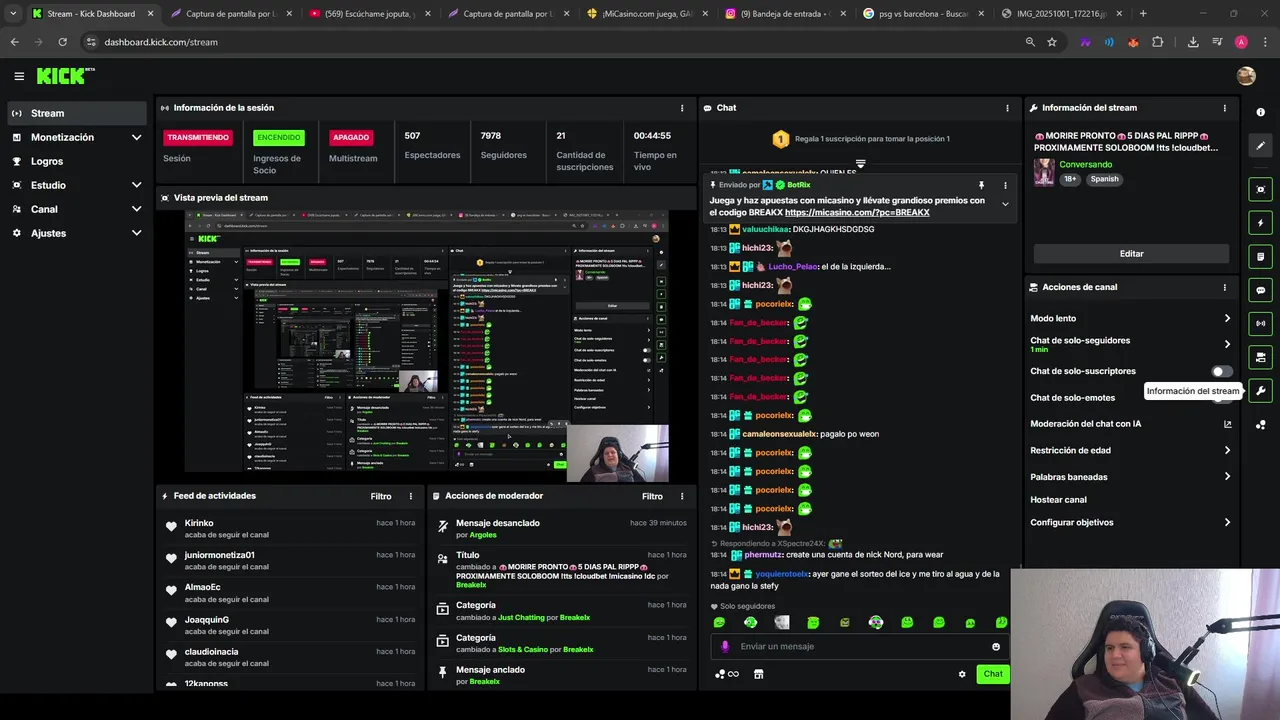The image size is (1280, 720).
Task: Collapse the pinned BotRix message chevron
Action: (1005, 204)
